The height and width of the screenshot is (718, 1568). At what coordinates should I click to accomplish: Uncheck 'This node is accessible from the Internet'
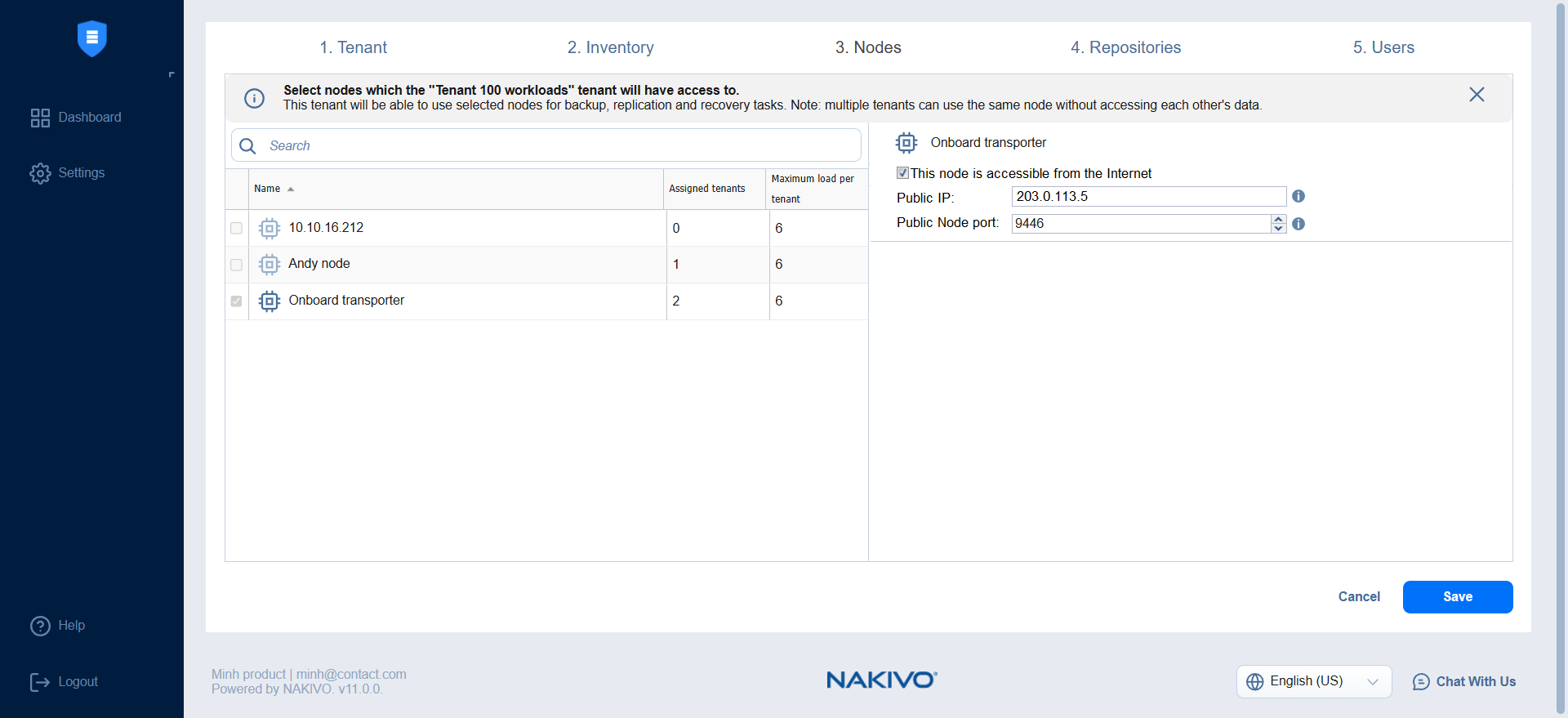902,173
